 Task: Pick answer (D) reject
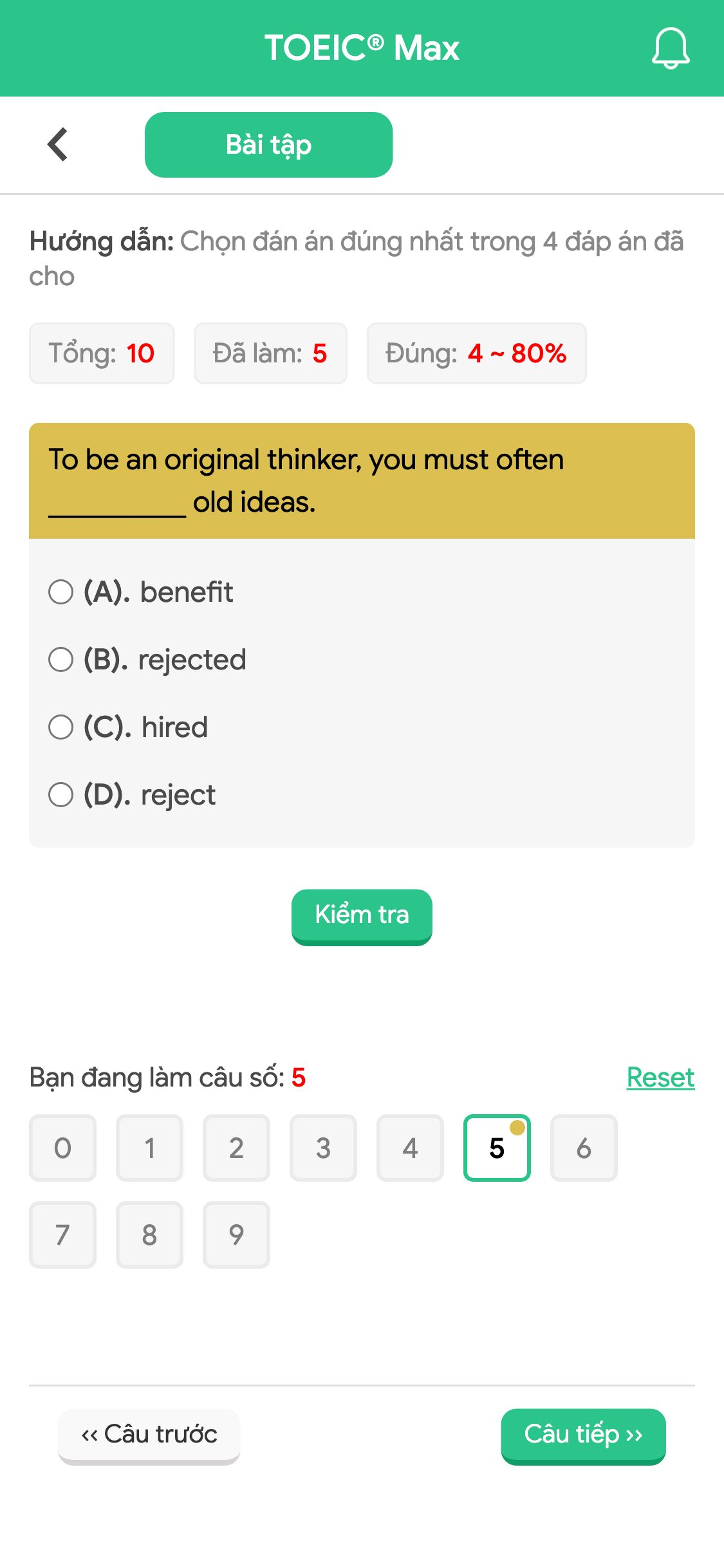coord(132,794)
